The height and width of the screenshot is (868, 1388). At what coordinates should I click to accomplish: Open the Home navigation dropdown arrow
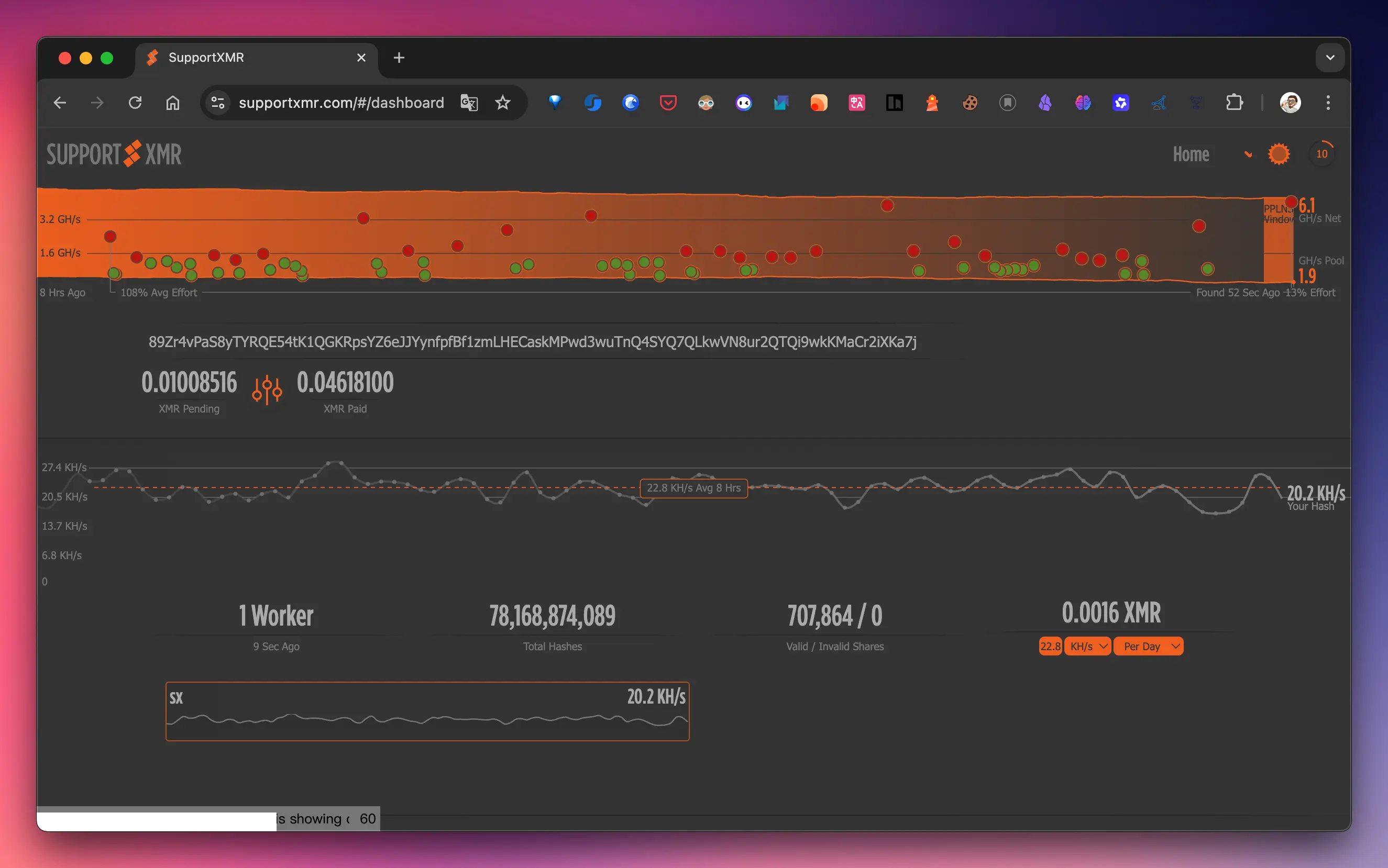pyautogui.click(x=1248, y=154)
